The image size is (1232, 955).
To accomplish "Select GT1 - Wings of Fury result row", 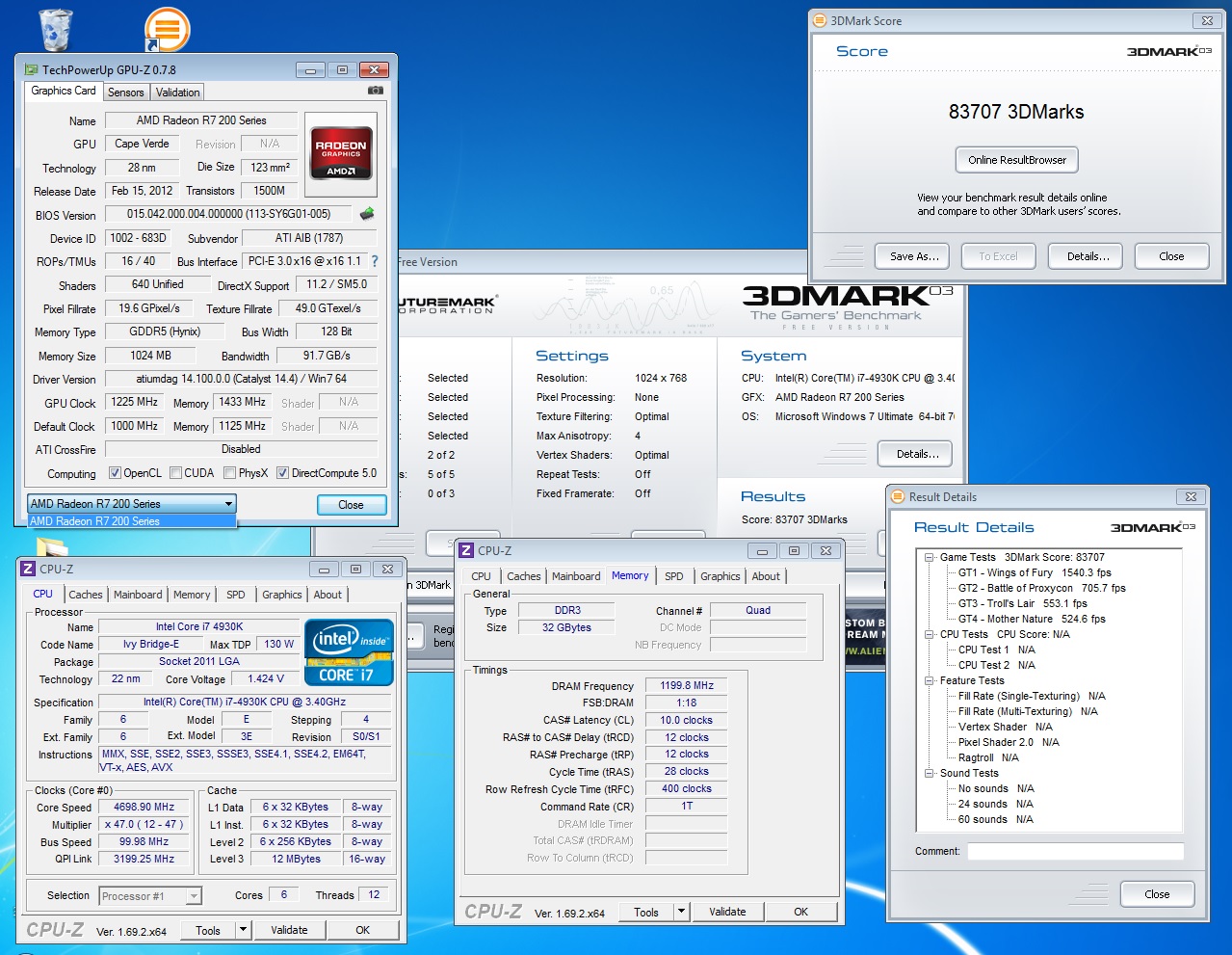I will tap(1034, 572).
